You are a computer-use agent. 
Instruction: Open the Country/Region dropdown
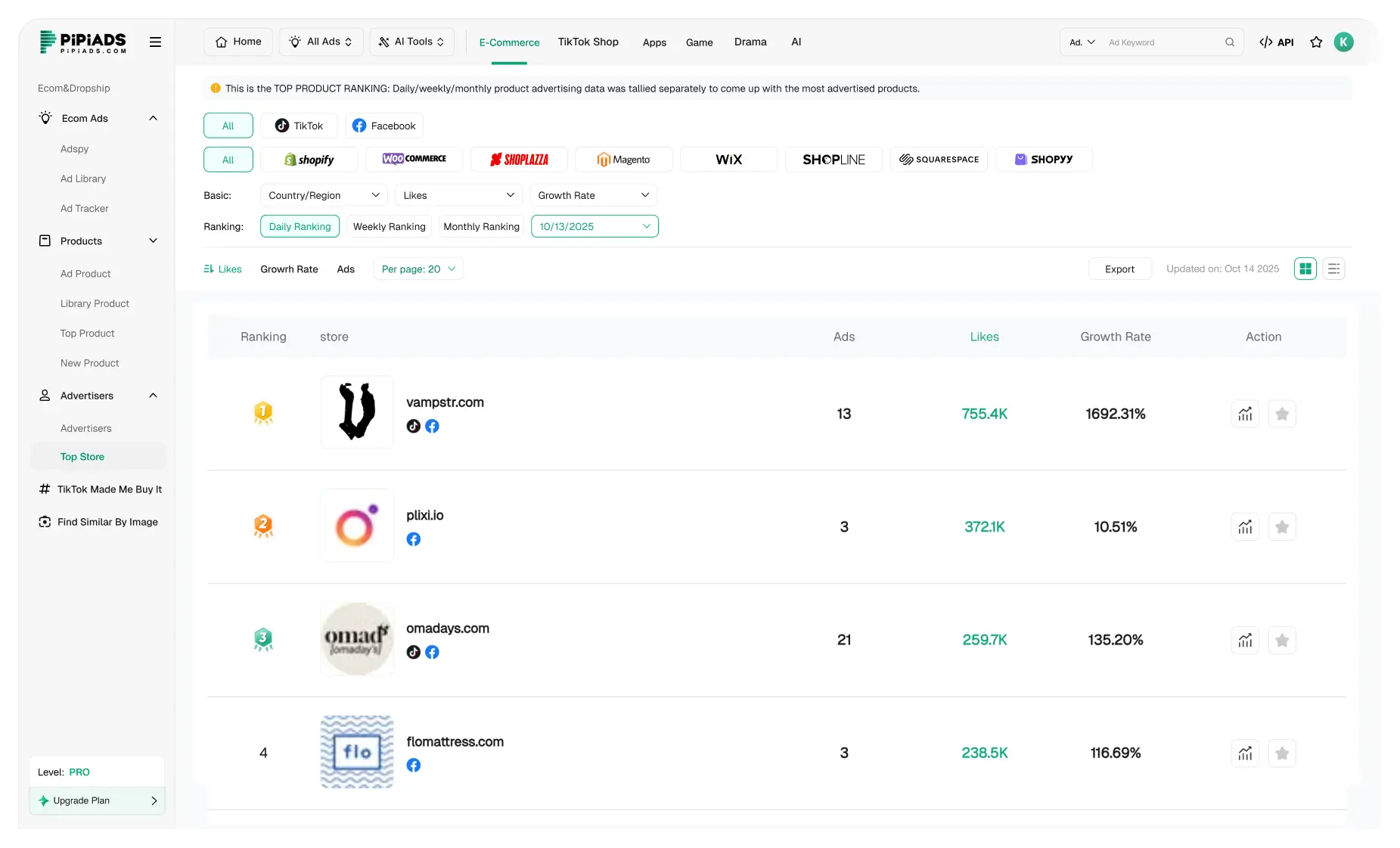coord(324,195)
